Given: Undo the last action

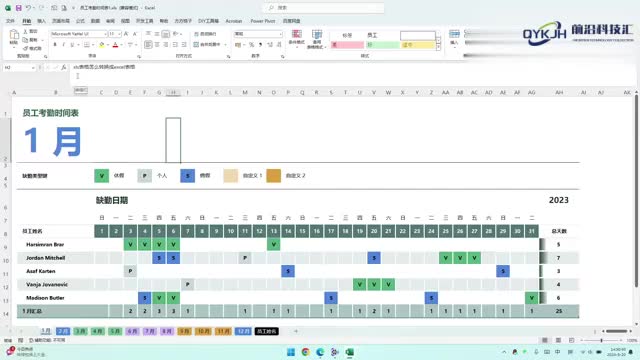Looking at the screenshot, I should pos(28,8).
